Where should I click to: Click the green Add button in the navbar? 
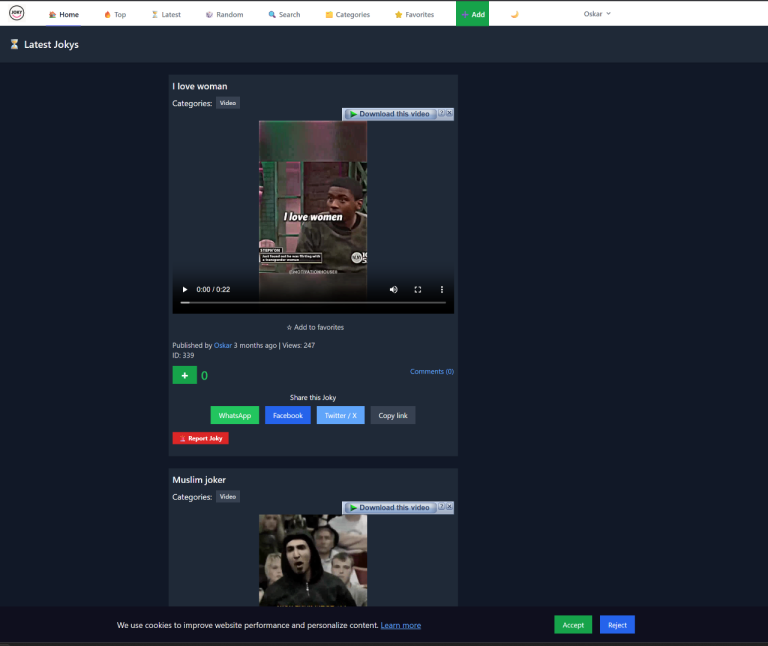472,15
